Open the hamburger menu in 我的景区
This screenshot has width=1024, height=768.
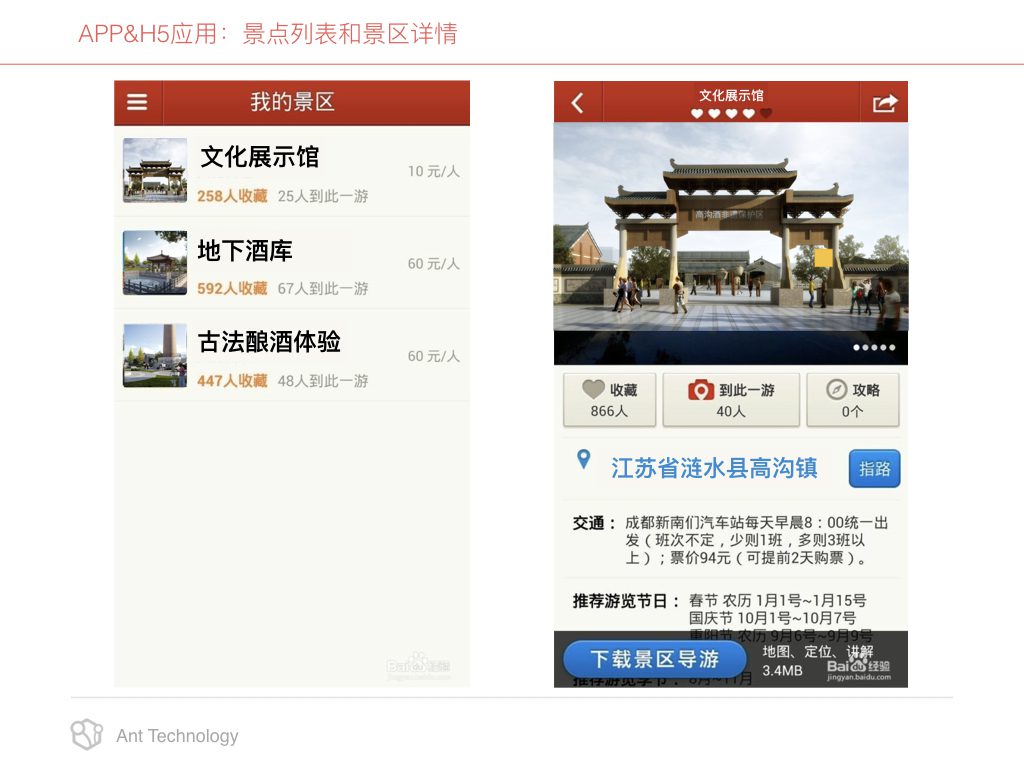(137, 103)
